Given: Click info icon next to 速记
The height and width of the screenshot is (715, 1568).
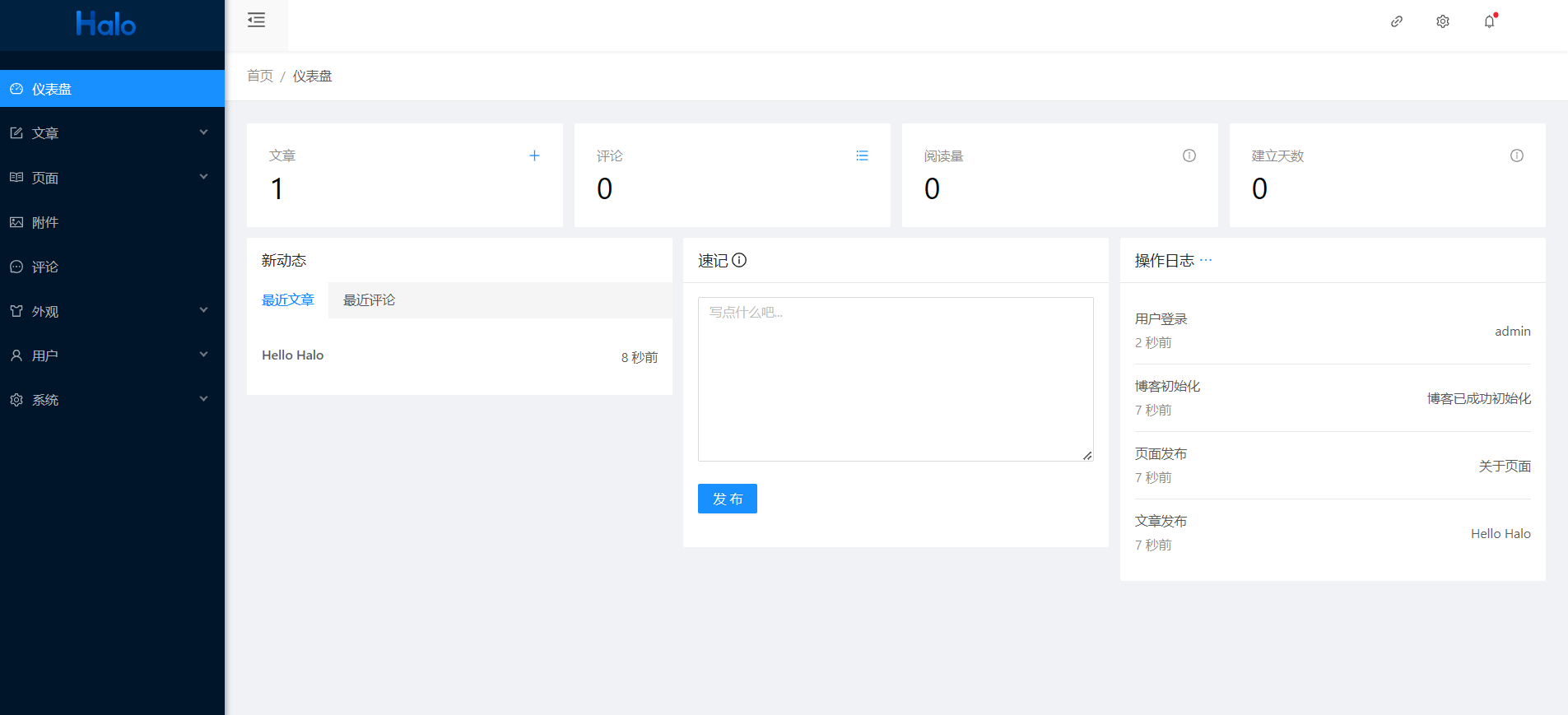Looking at the screenshot, I should pyautogui.click(x=740, y=260).
